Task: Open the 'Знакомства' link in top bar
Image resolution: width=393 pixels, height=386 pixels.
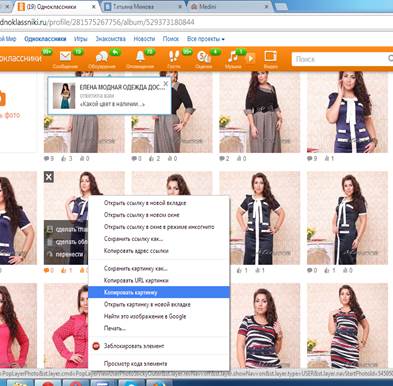Action: click(110, 39)
